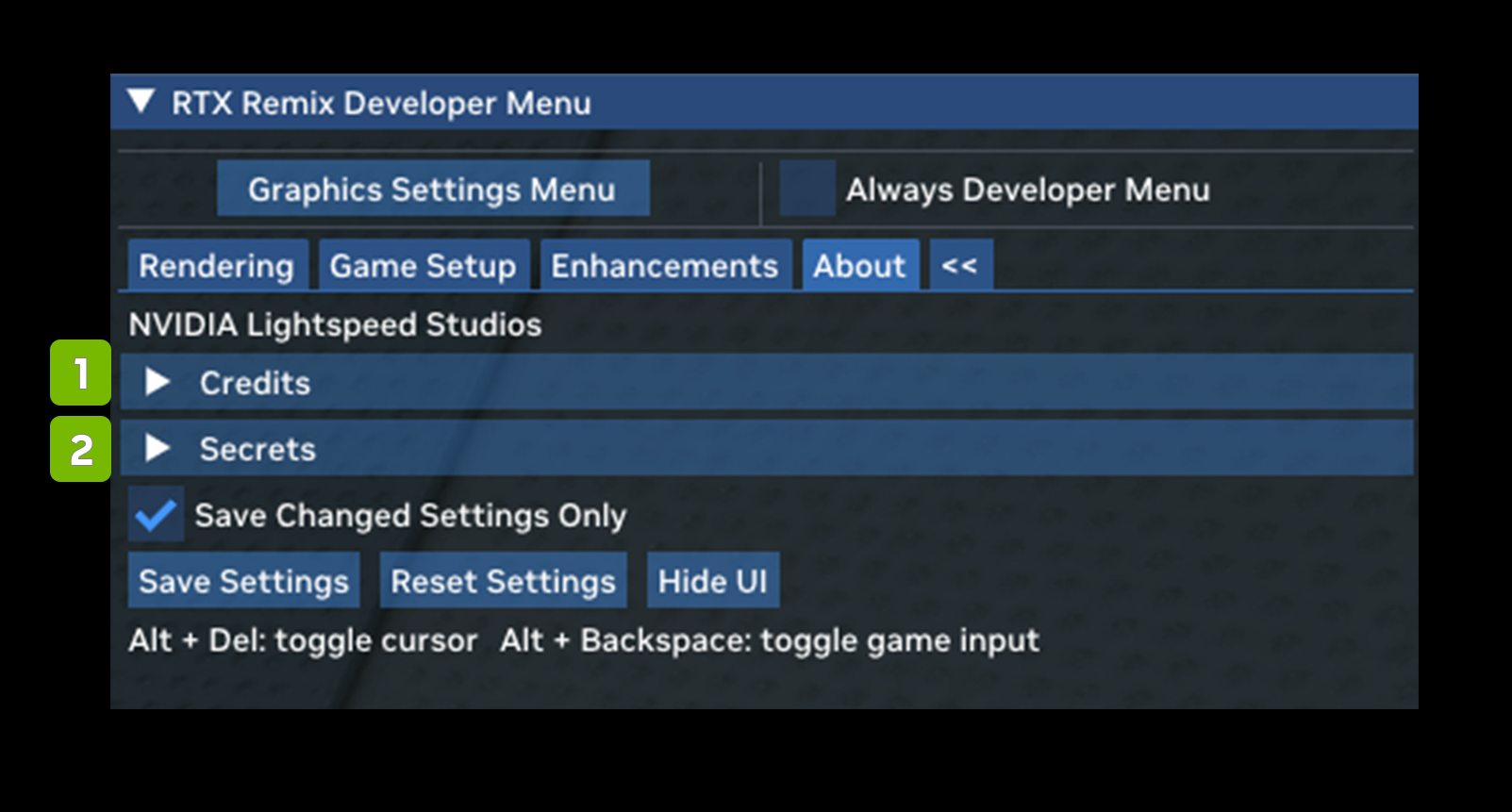Click the NVIDIA Lightspeed Studios text
Image resolution: width=1512 pixels, height=812 pixels.
(x=335, y=324)
